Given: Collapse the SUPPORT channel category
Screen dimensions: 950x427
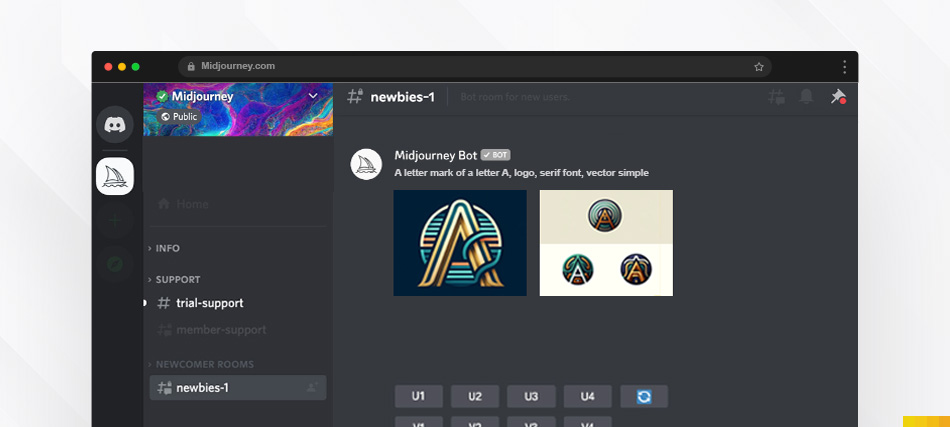Looking at the screenshot, I should coord(174,280).
